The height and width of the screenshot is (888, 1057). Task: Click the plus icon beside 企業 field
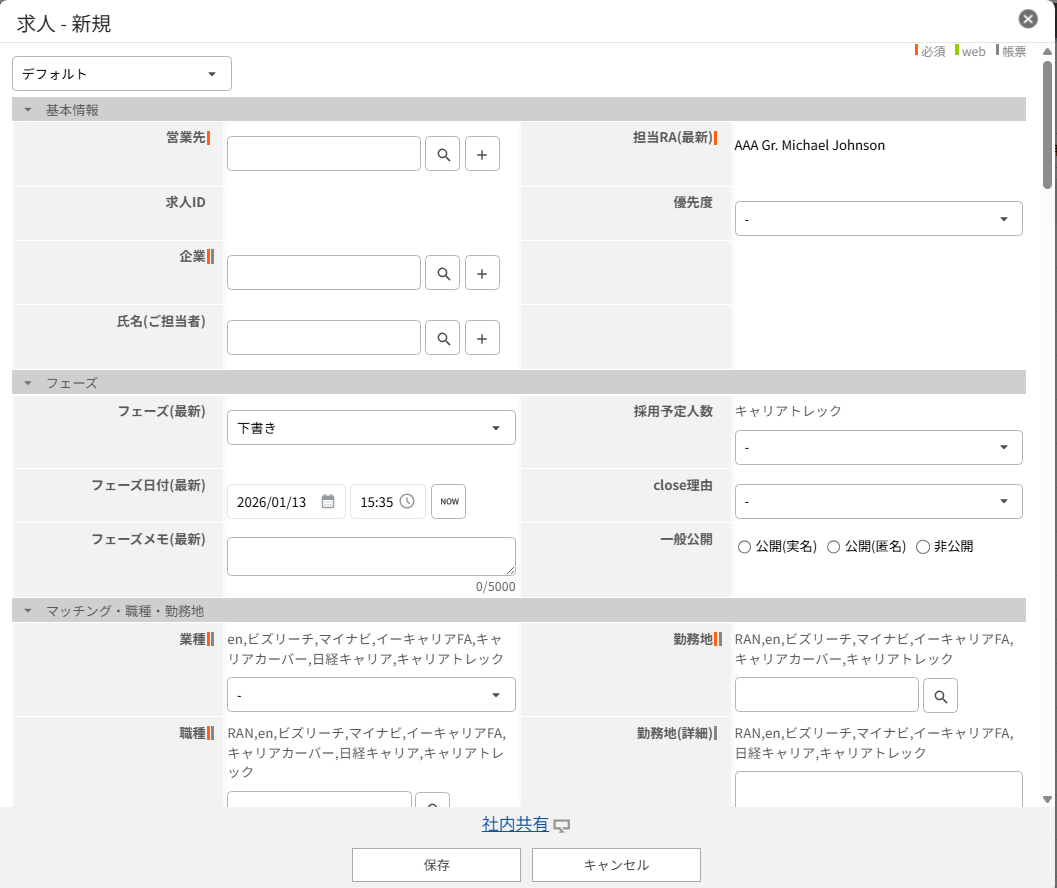[x=482, y=273]
